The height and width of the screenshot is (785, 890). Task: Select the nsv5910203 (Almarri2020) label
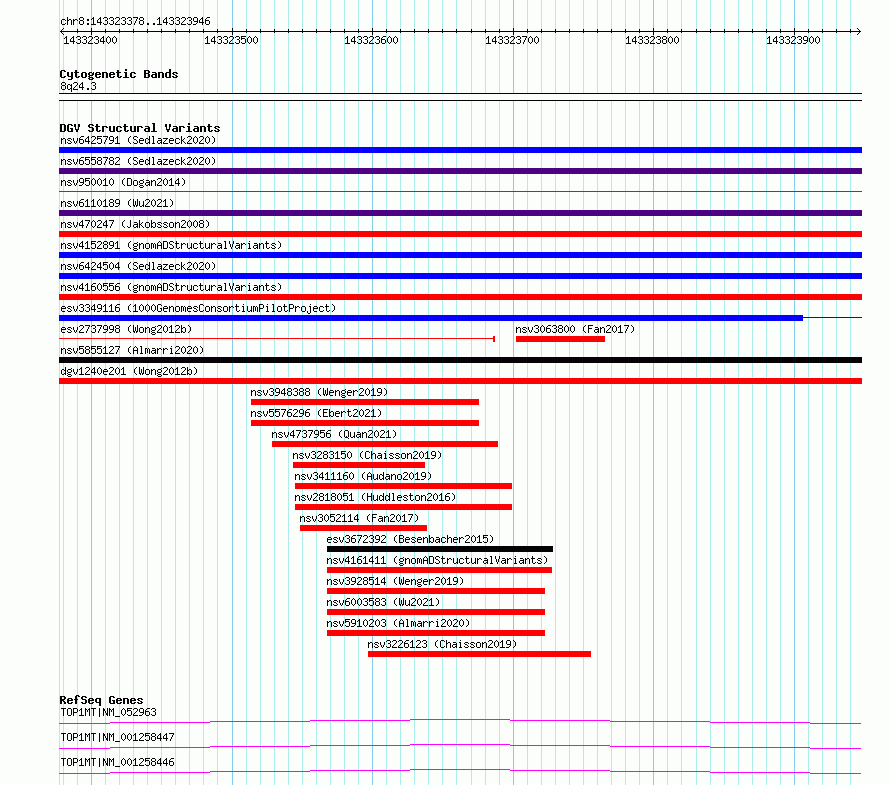[x=398, y=623]
